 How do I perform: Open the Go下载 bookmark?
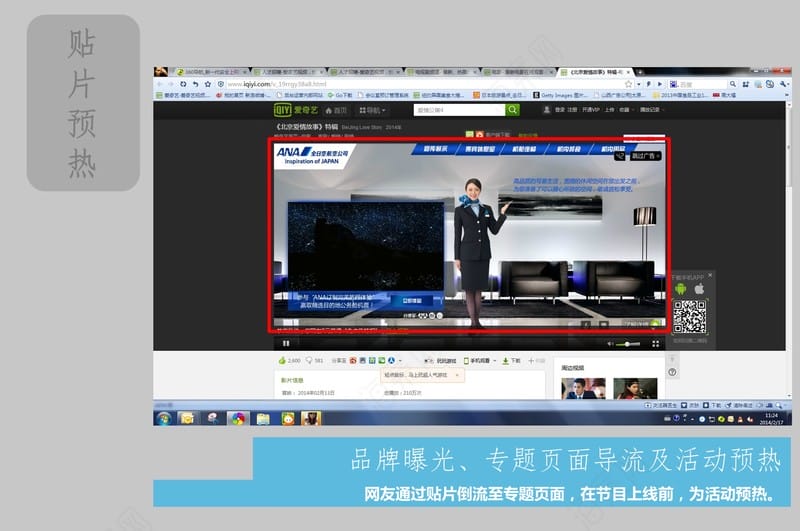click(340, 95)
